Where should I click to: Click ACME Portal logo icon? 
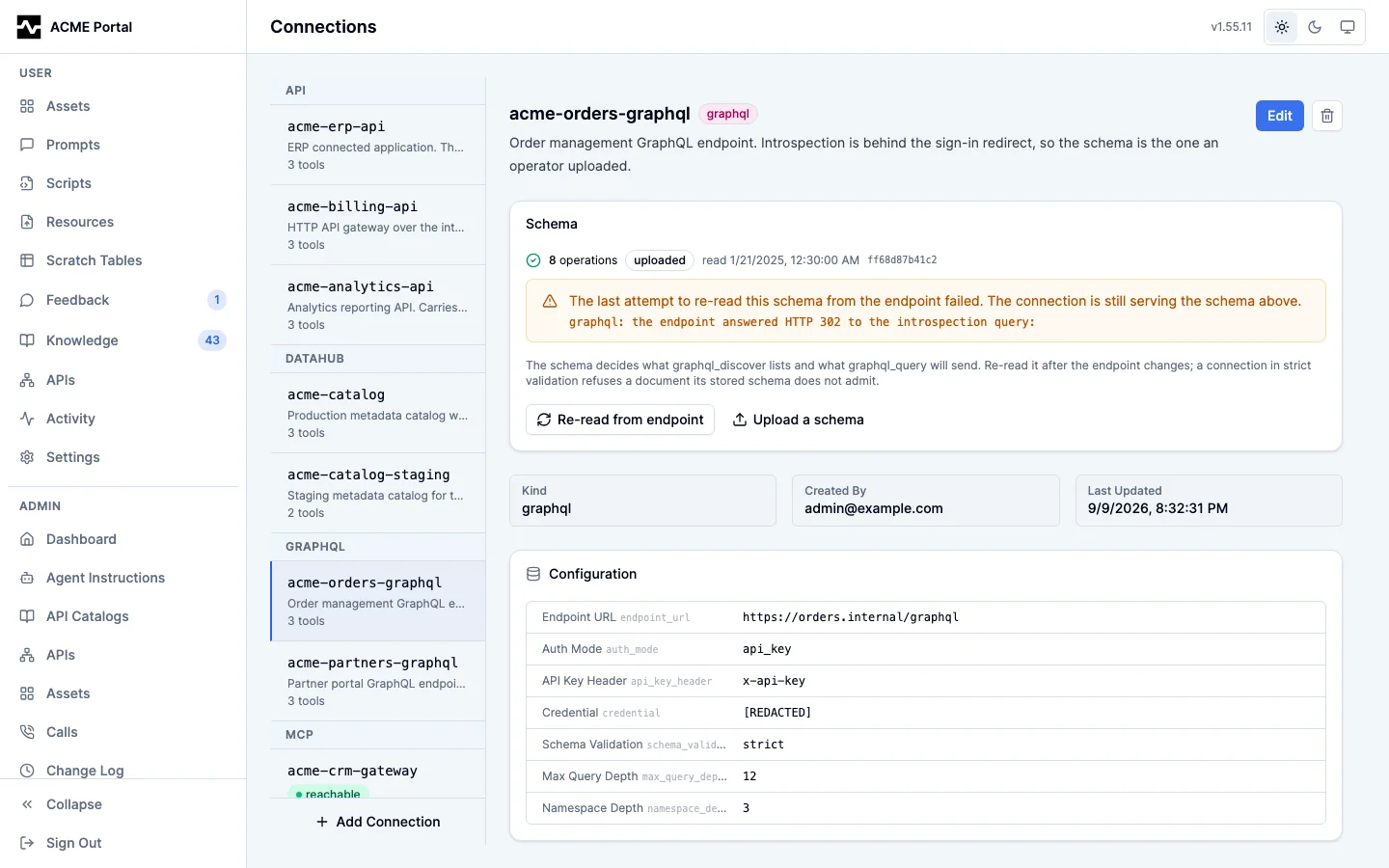(29, 27)
